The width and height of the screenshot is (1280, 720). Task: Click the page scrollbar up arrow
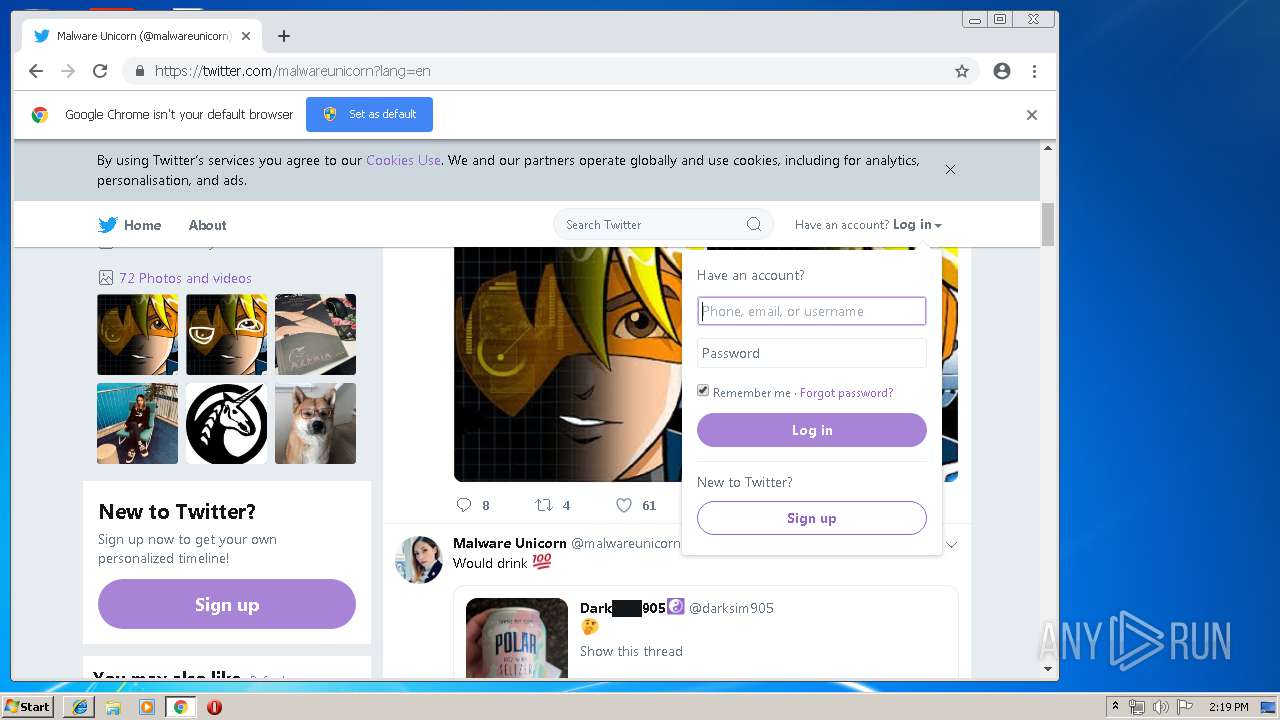pyautogui.click(x=1048, y=148)
